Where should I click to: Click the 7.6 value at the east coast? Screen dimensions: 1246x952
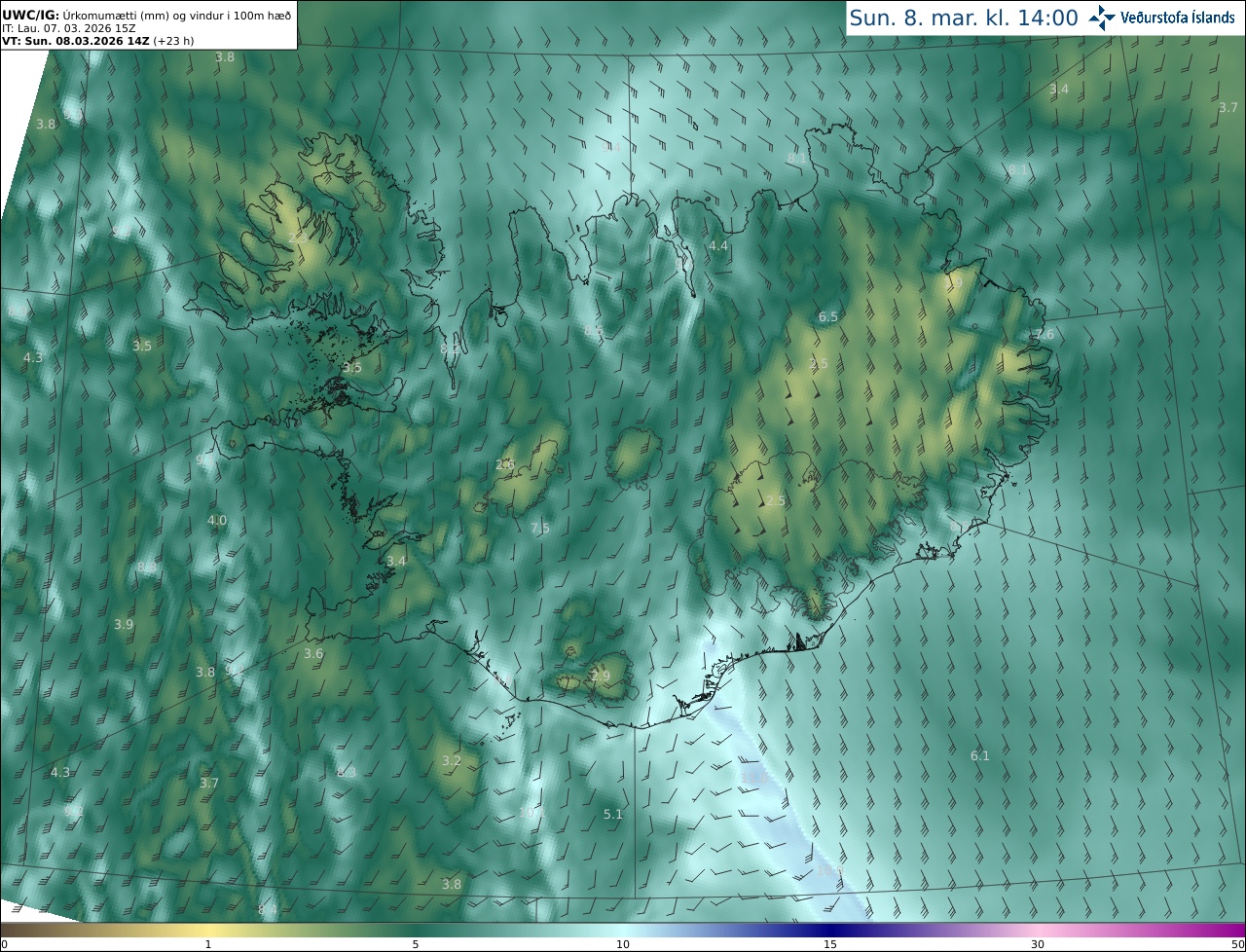click(1044, 334)
